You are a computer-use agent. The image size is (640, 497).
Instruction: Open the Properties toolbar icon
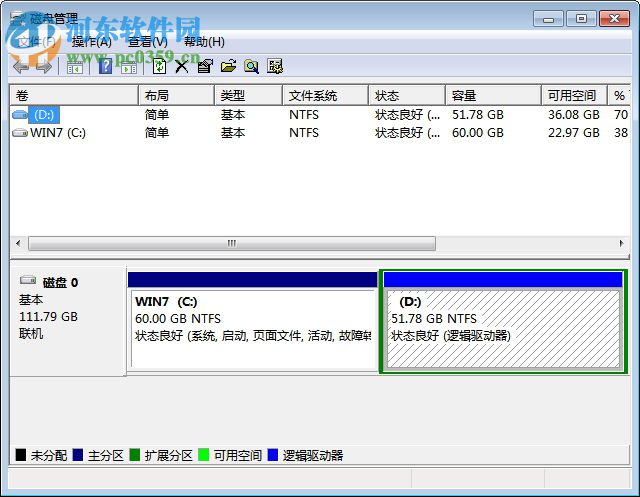[x=205, y=66]
